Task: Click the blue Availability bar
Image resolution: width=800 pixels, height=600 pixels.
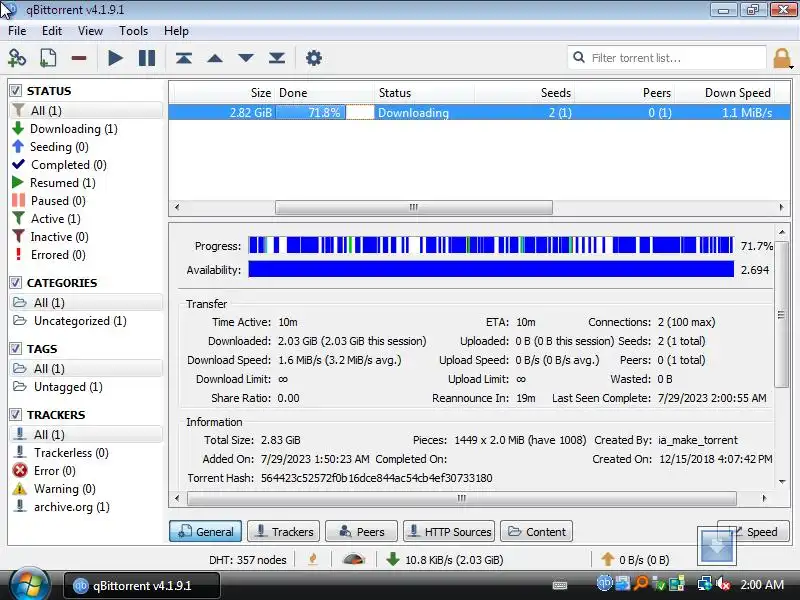Action: click(491, 269)
